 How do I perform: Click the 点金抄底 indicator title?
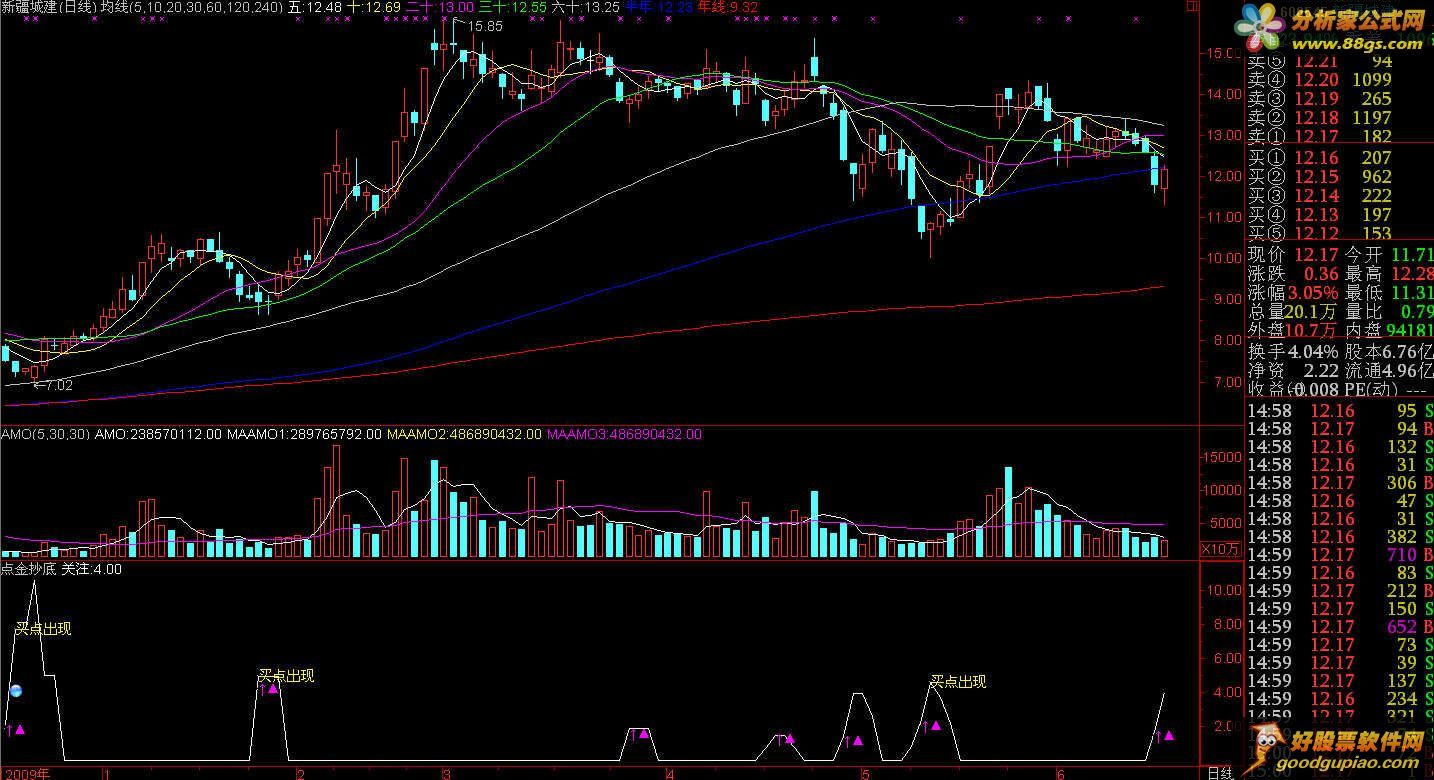[x=29, y=569]
